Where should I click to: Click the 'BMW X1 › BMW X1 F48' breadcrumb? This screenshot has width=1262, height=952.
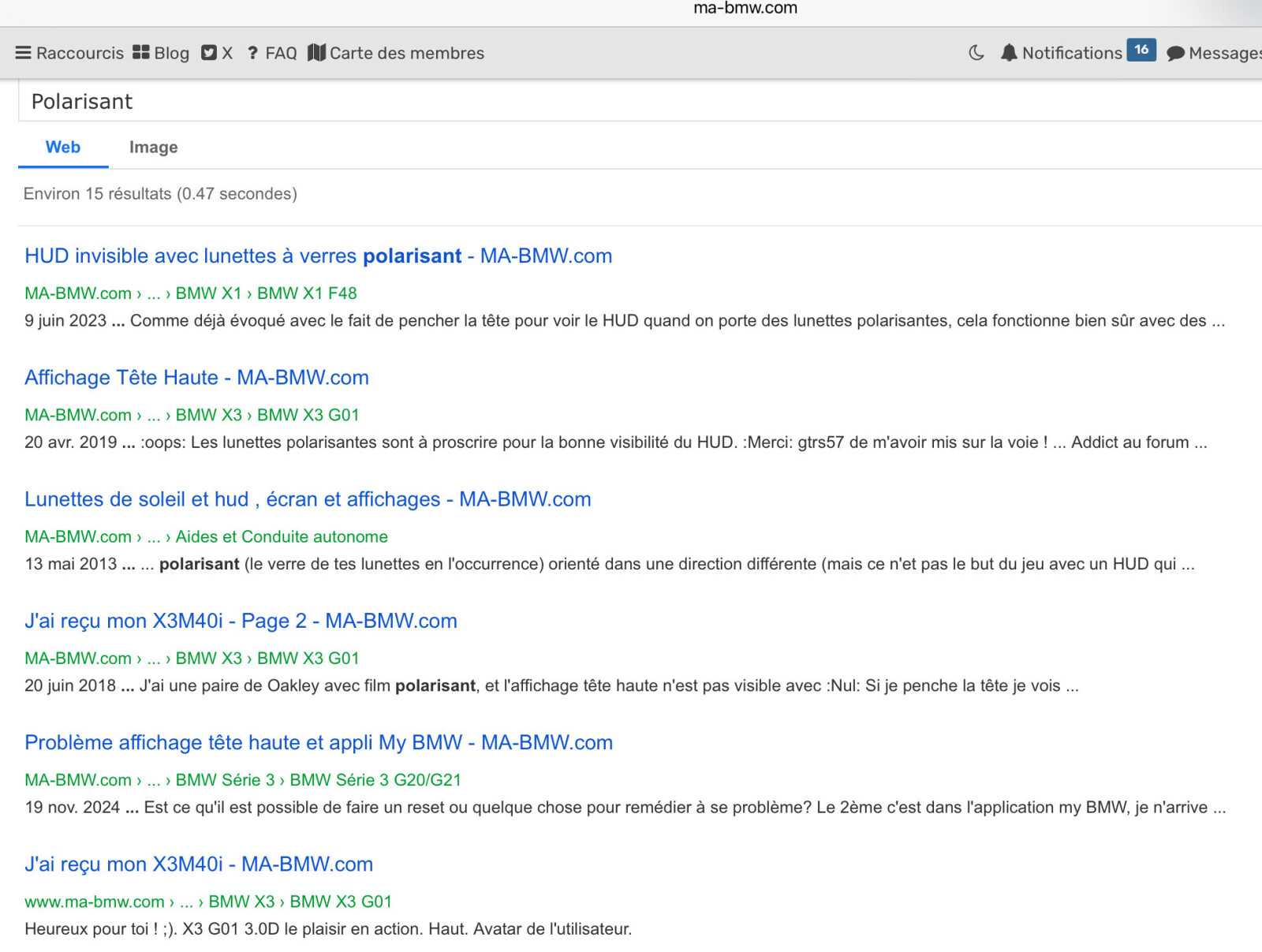(x=267, y=293)
